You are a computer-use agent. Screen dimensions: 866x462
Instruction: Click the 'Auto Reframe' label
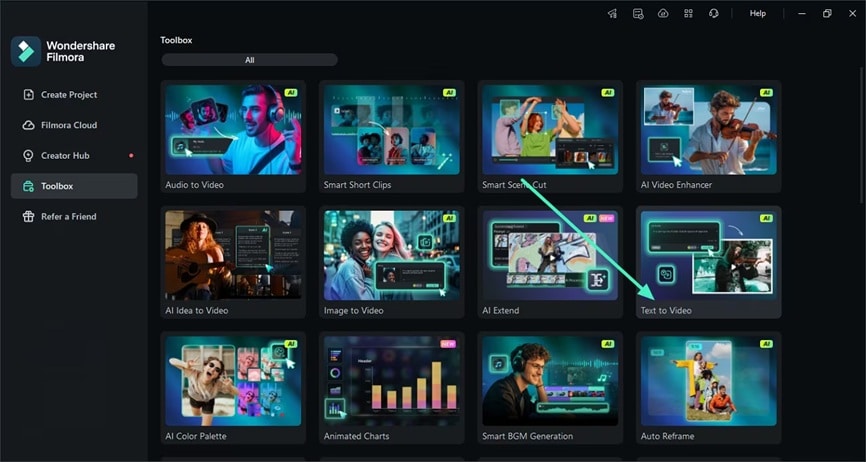point(667,436)
